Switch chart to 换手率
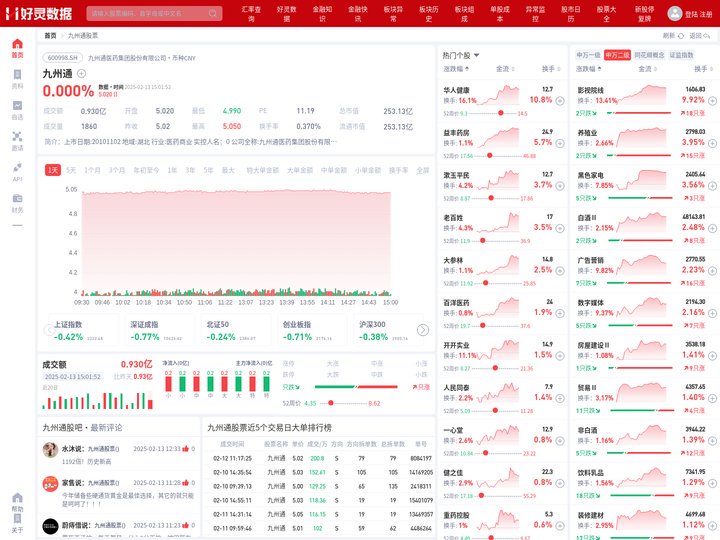Image resolution: width=720 pixels, height=540 pixels. pos(398,170)
